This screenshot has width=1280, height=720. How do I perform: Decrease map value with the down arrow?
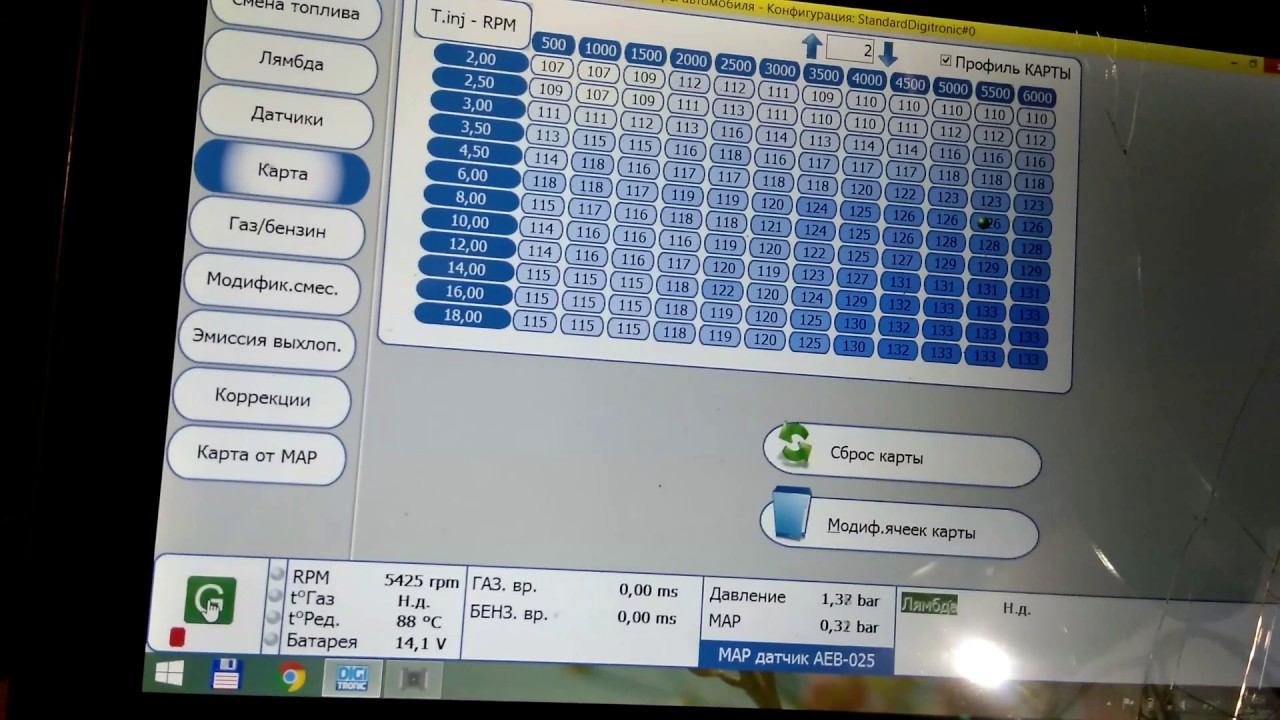887,53
